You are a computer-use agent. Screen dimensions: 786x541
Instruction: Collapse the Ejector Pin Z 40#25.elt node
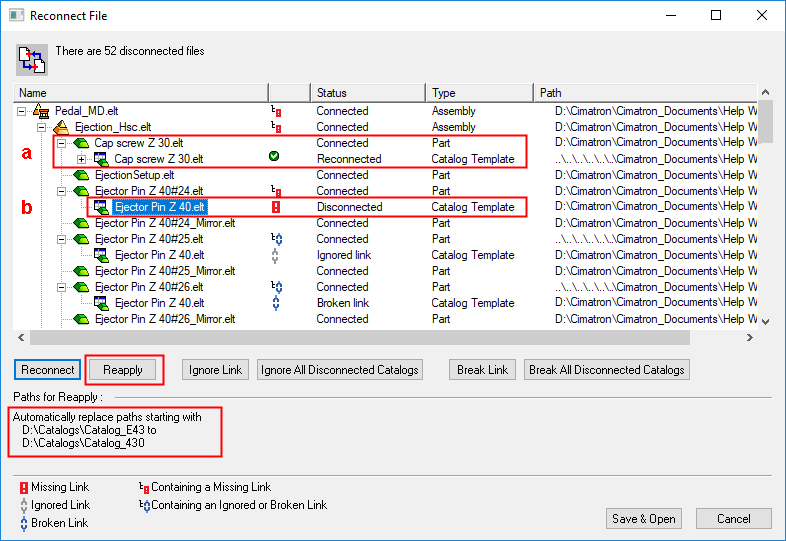62,239
